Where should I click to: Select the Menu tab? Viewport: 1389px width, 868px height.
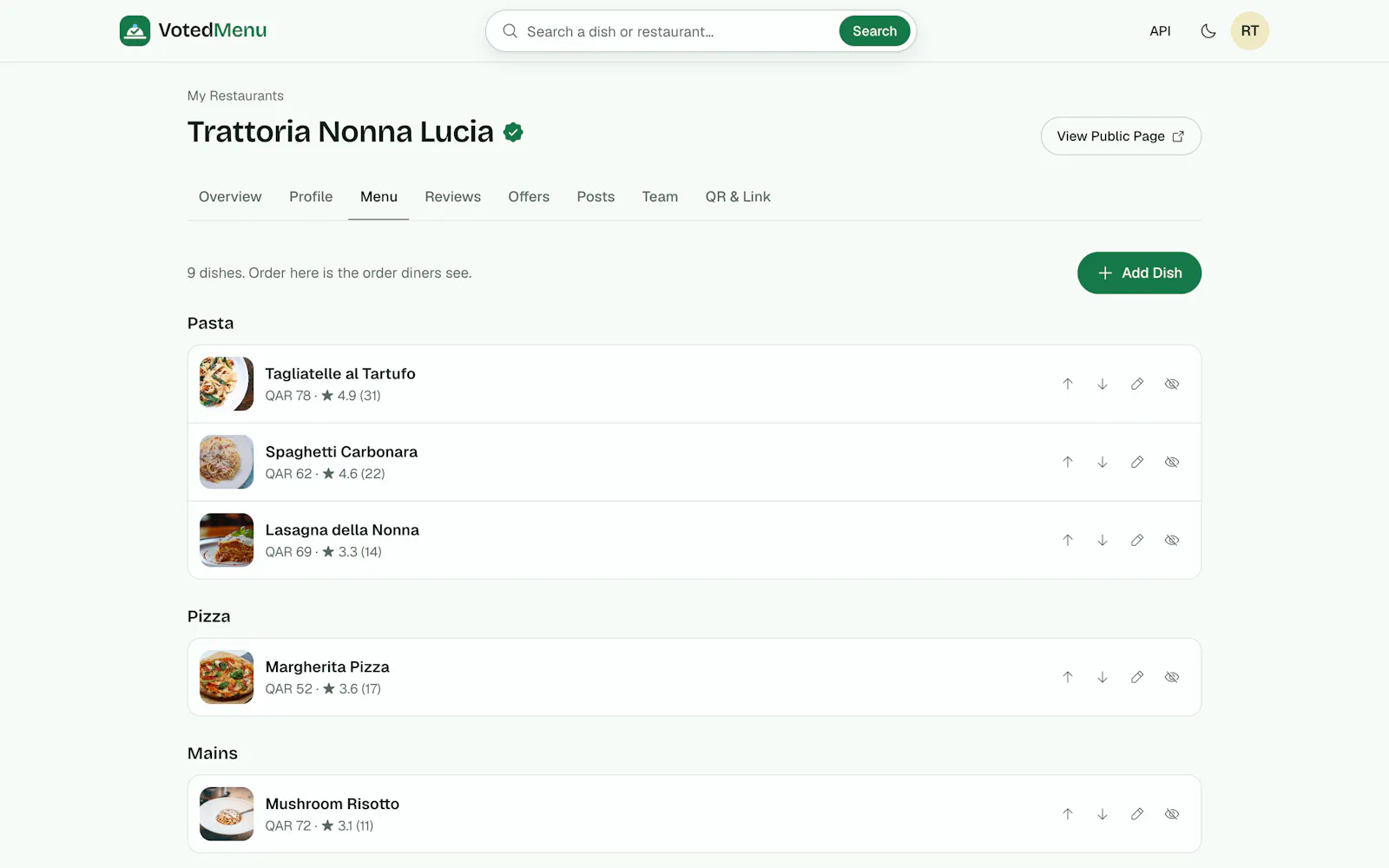coord(379,197)
